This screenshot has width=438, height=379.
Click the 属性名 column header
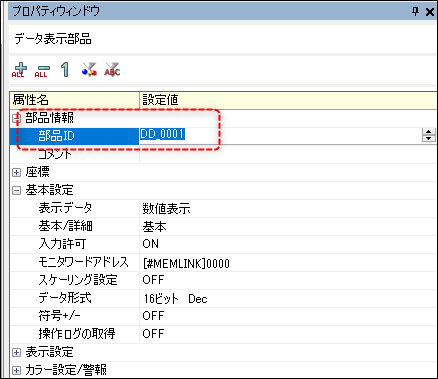pyautogui.click(x=74, y=100)
